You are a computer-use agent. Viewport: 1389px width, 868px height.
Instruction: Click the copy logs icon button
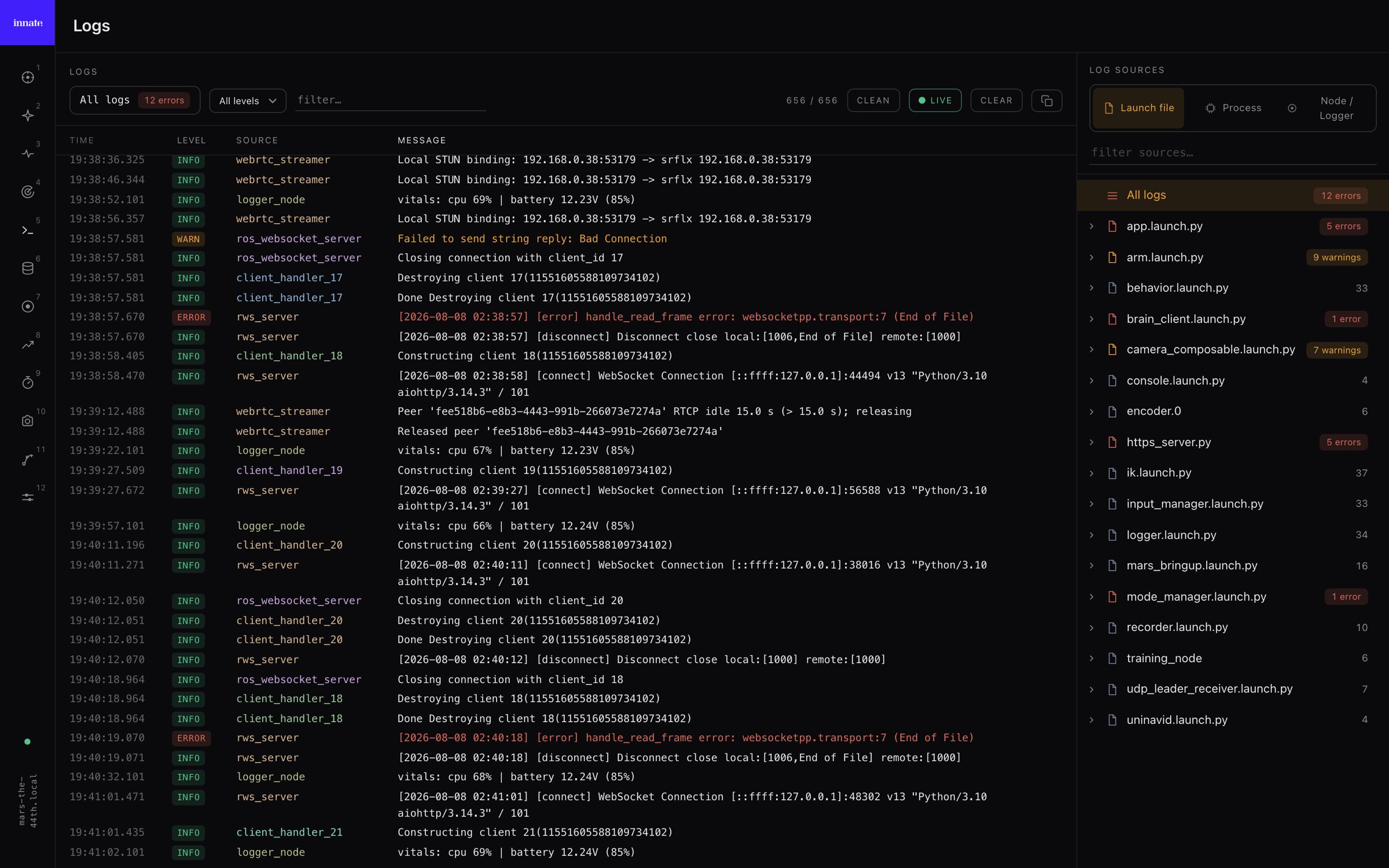point(1046,101)
